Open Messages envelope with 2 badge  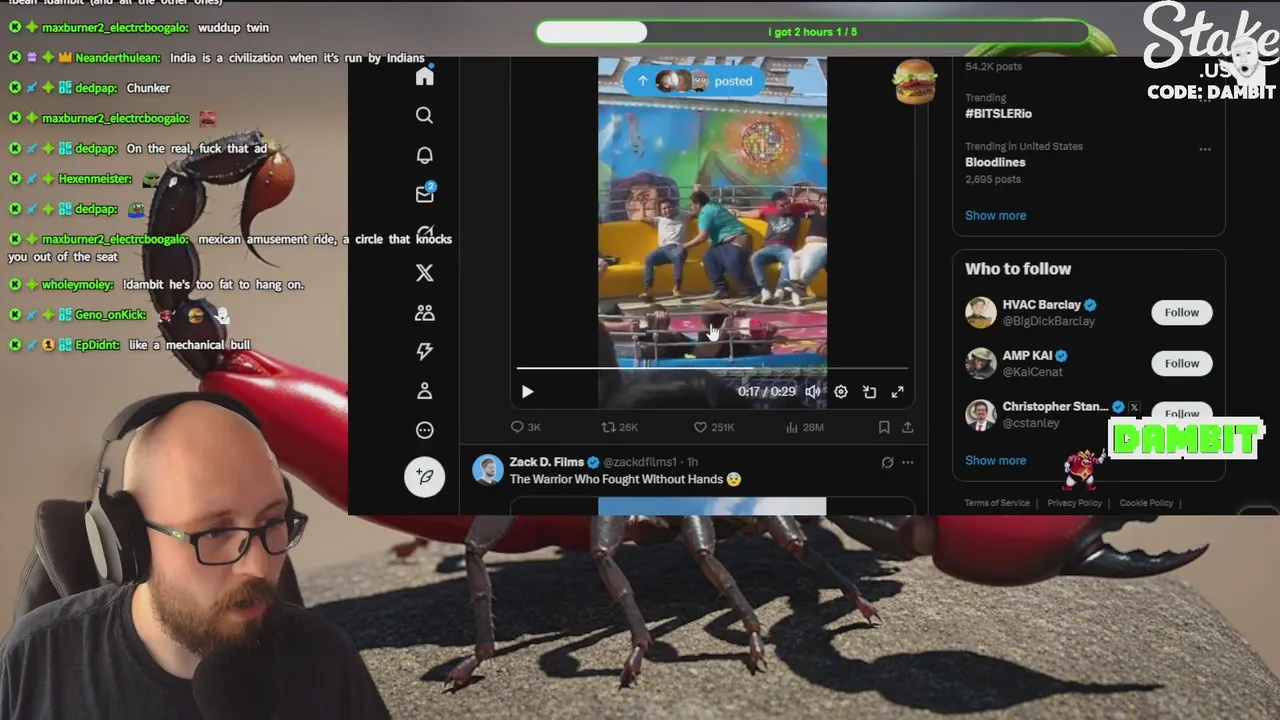[x=425, y=193]
